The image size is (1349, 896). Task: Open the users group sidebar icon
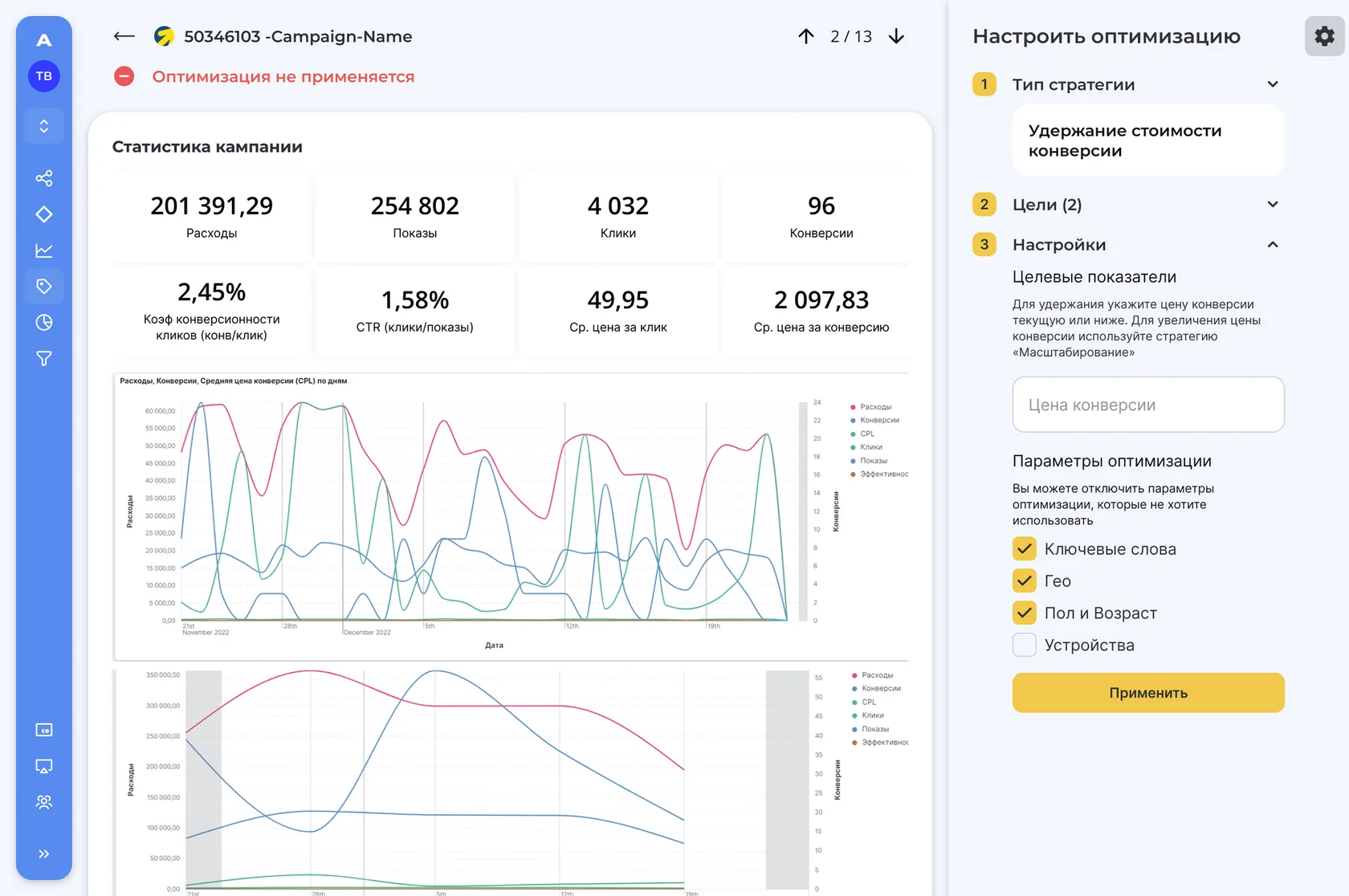44,802
